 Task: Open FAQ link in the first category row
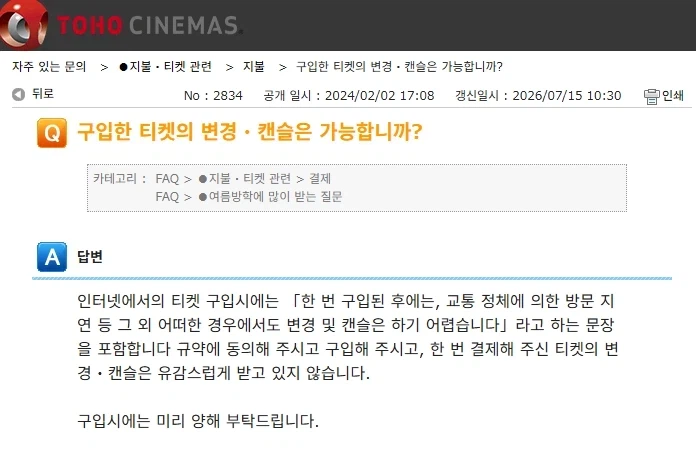(167, 178)
